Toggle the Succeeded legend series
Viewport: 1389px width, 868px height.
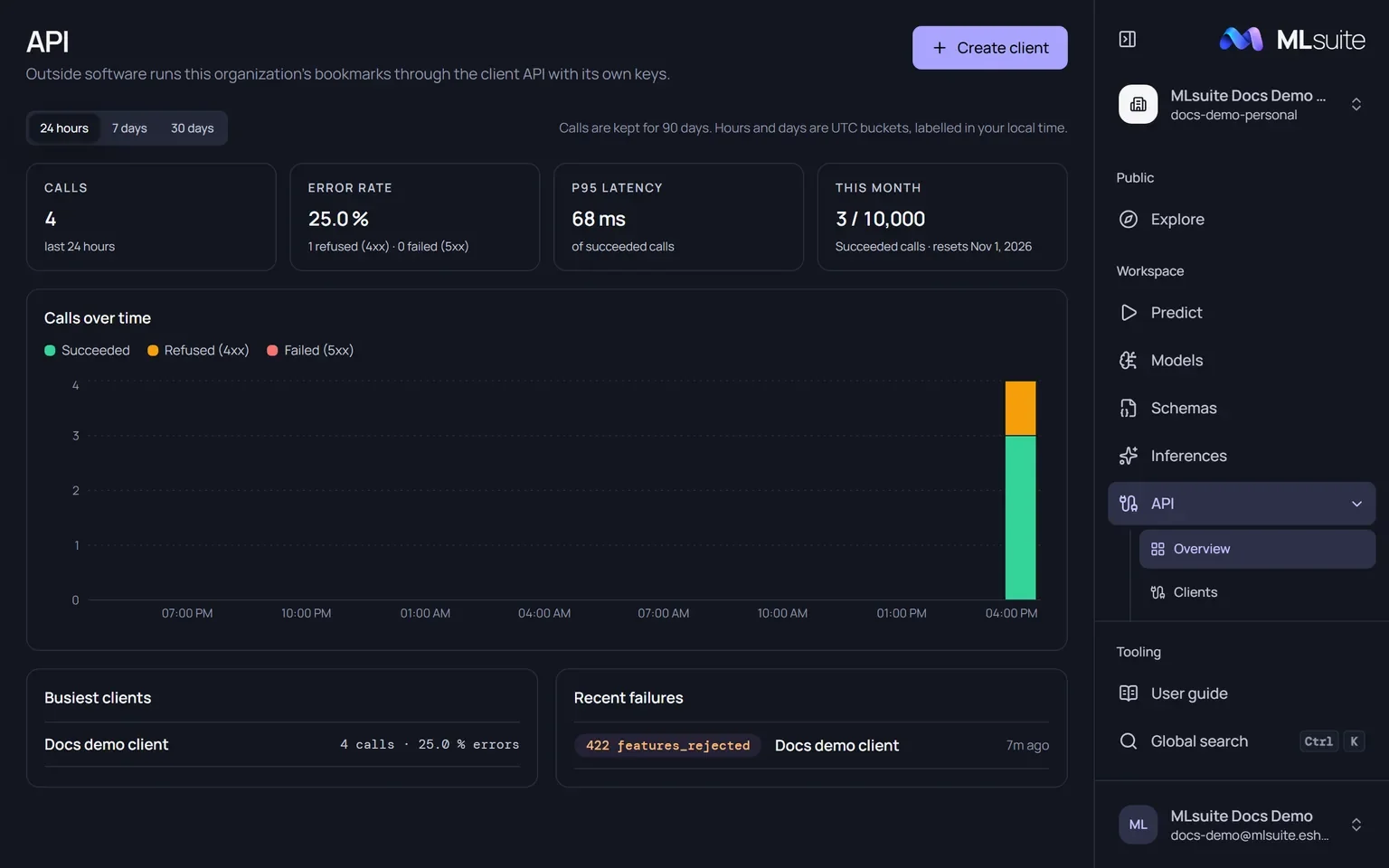pyautogui.click(x=87, y=350)
